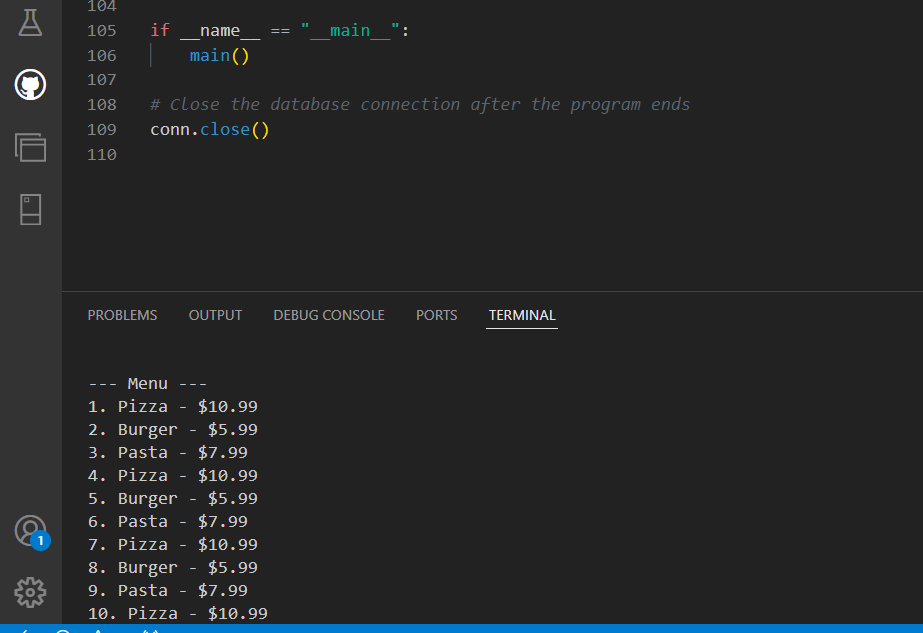The height and width of the screenshot is (633, 923).
Task: Click terminal line "4. Pizza - $10.99"
Action: click(x=172, y=475)
